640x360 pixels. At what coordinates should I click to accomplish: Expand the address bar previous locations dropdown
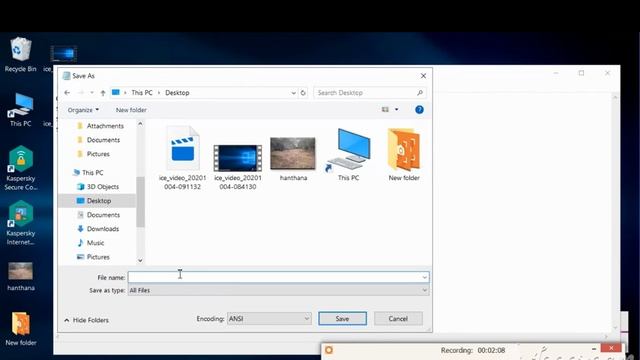293,93
